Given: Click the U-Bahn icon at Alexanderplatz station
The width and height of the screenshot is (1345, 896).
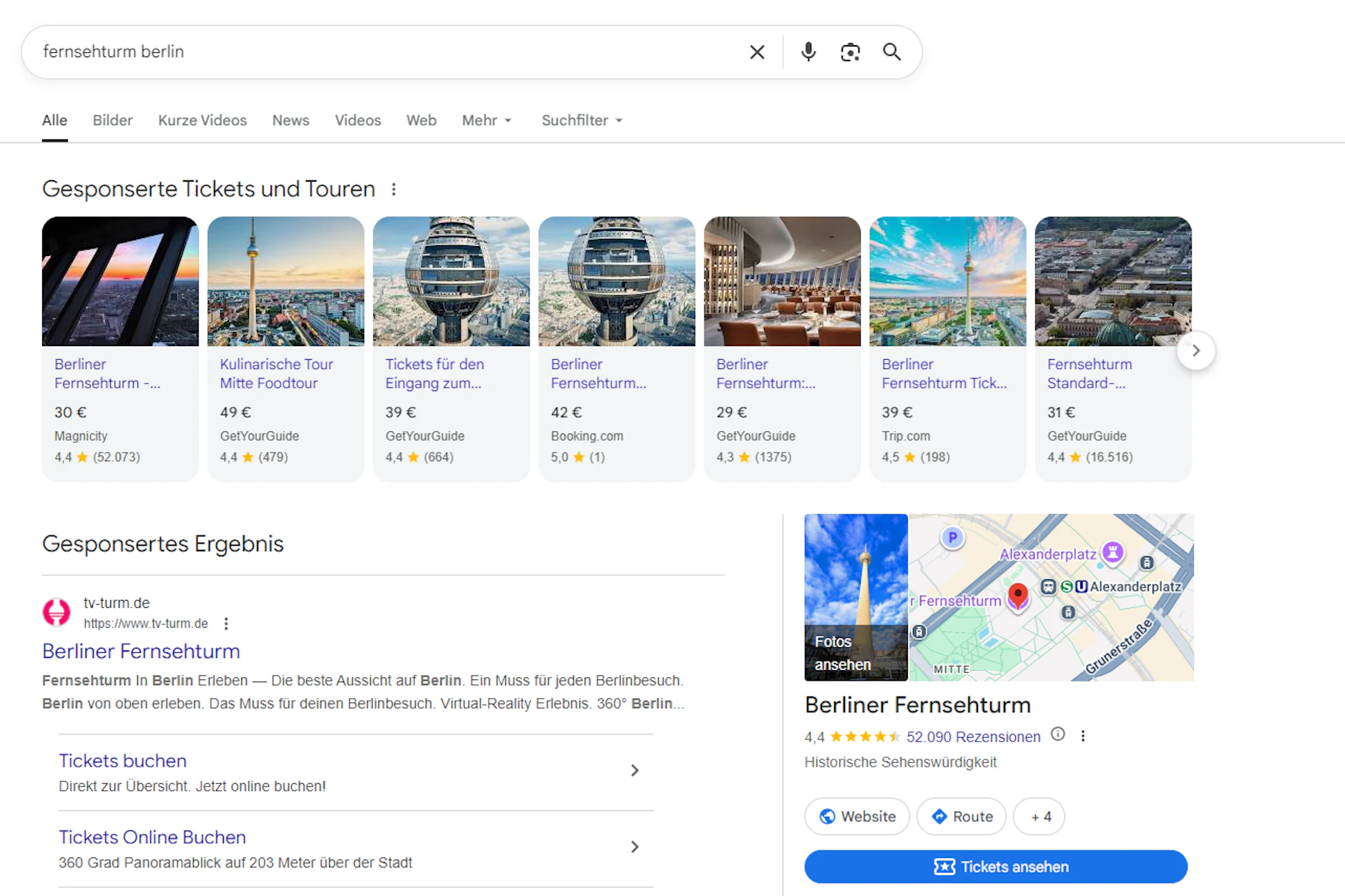Looking at the screenshot, I should click(x=1081, y=586).
